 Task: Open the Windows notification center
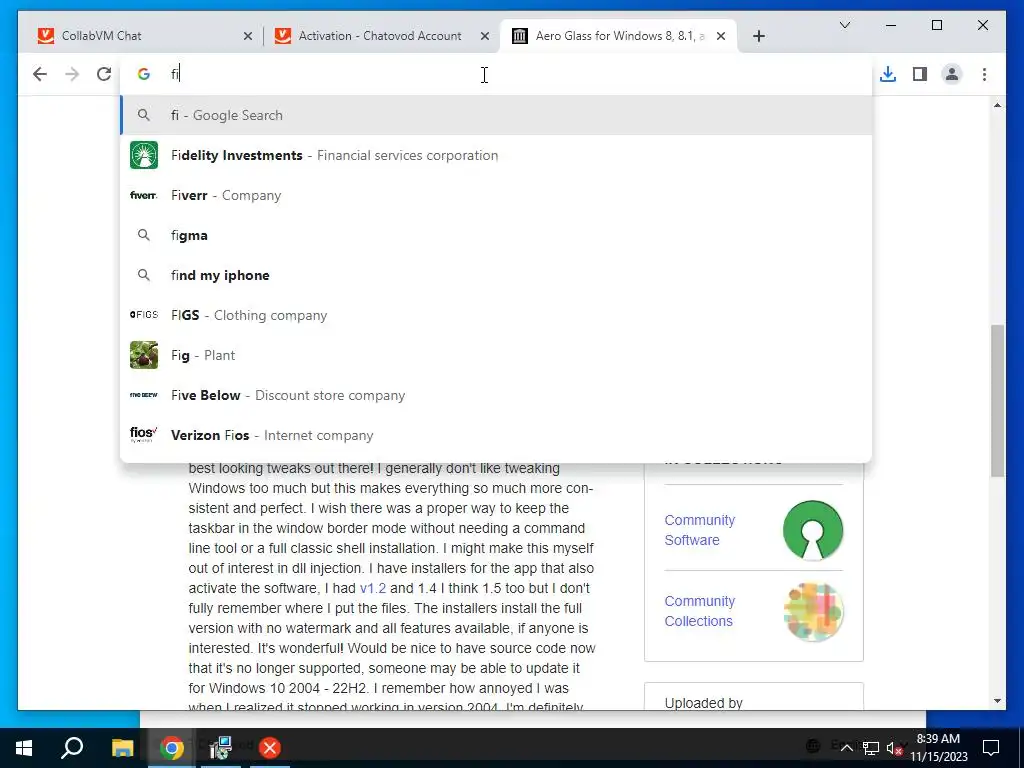pos(991,748)
